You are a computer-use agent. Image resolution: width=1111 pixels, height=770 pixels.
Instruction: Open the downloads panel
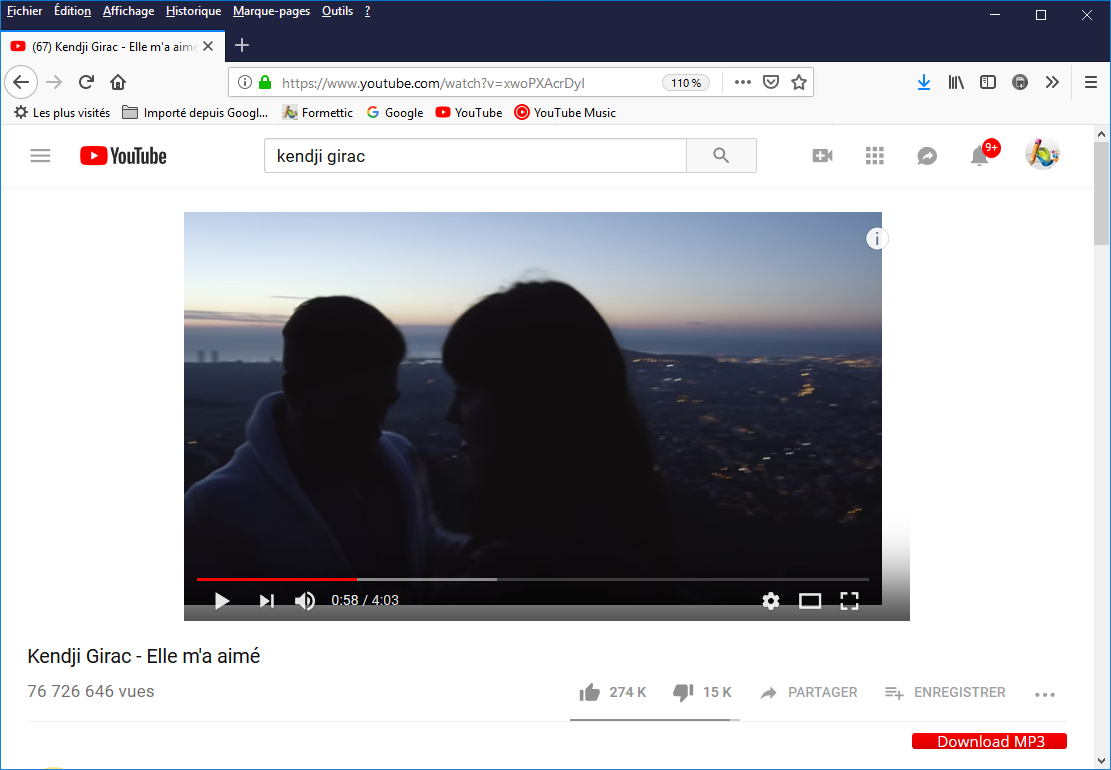923,82
